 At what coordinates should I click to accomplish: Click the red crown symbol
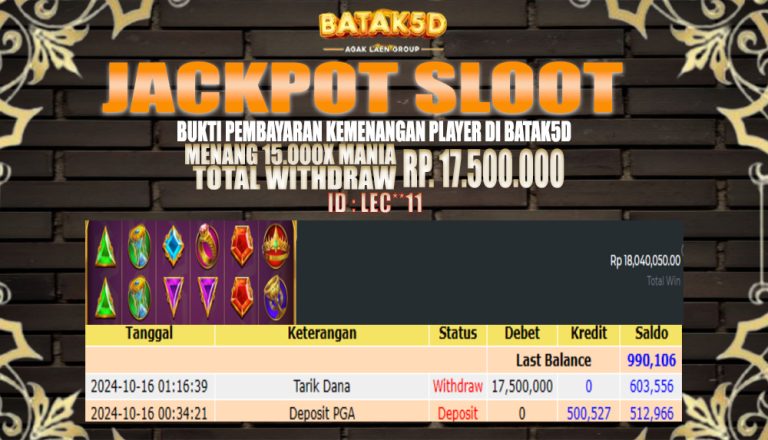pos(276,246)
